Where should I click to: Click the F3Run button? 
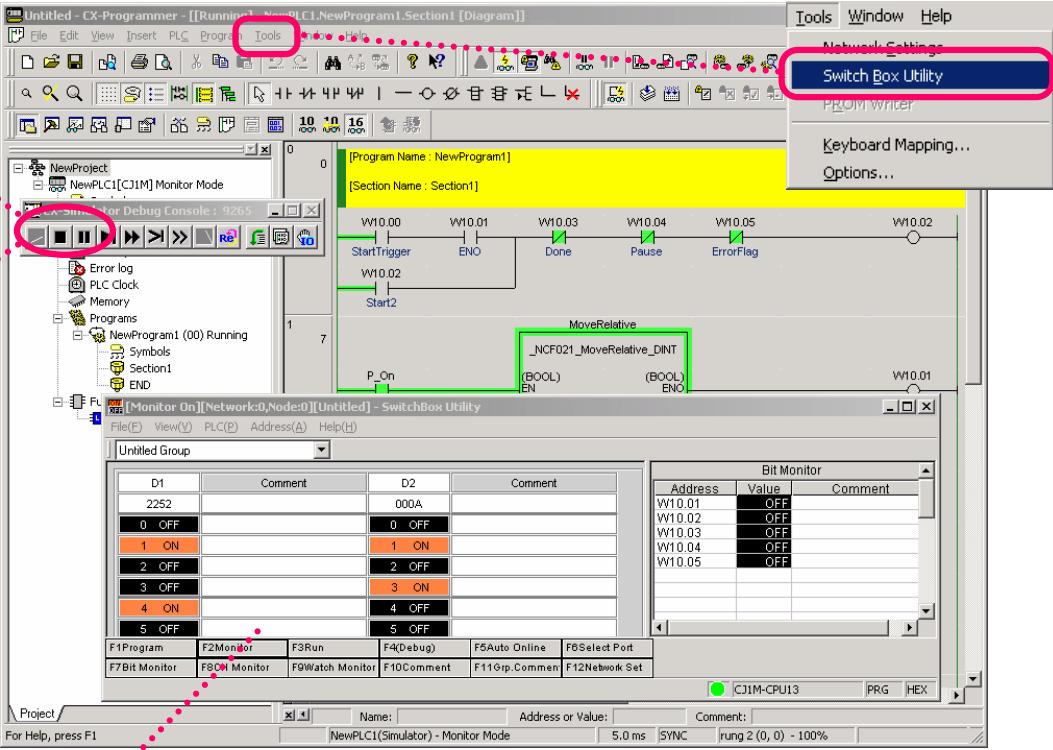point(334,647)
